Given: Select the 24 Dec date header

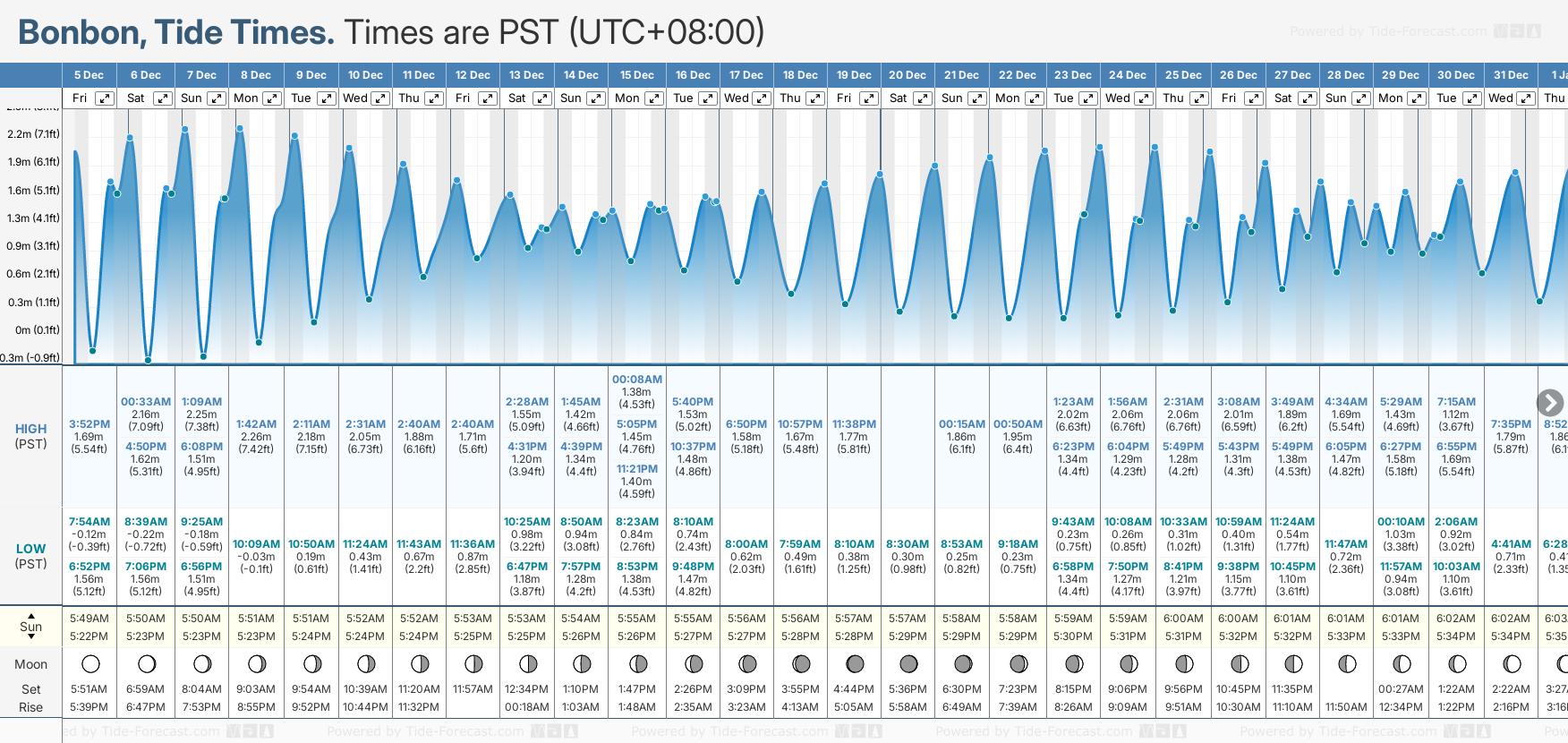Looking at the screenshot, I should pos(1128,75).
